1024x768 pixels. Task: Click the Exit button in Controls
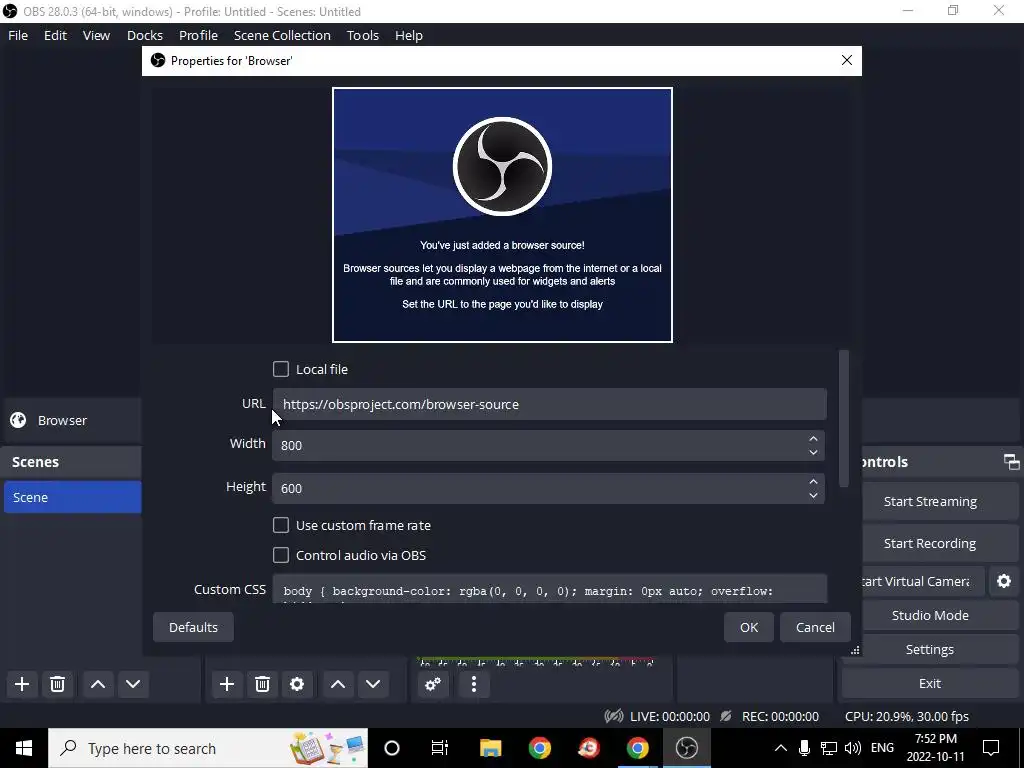coord(930,683)
